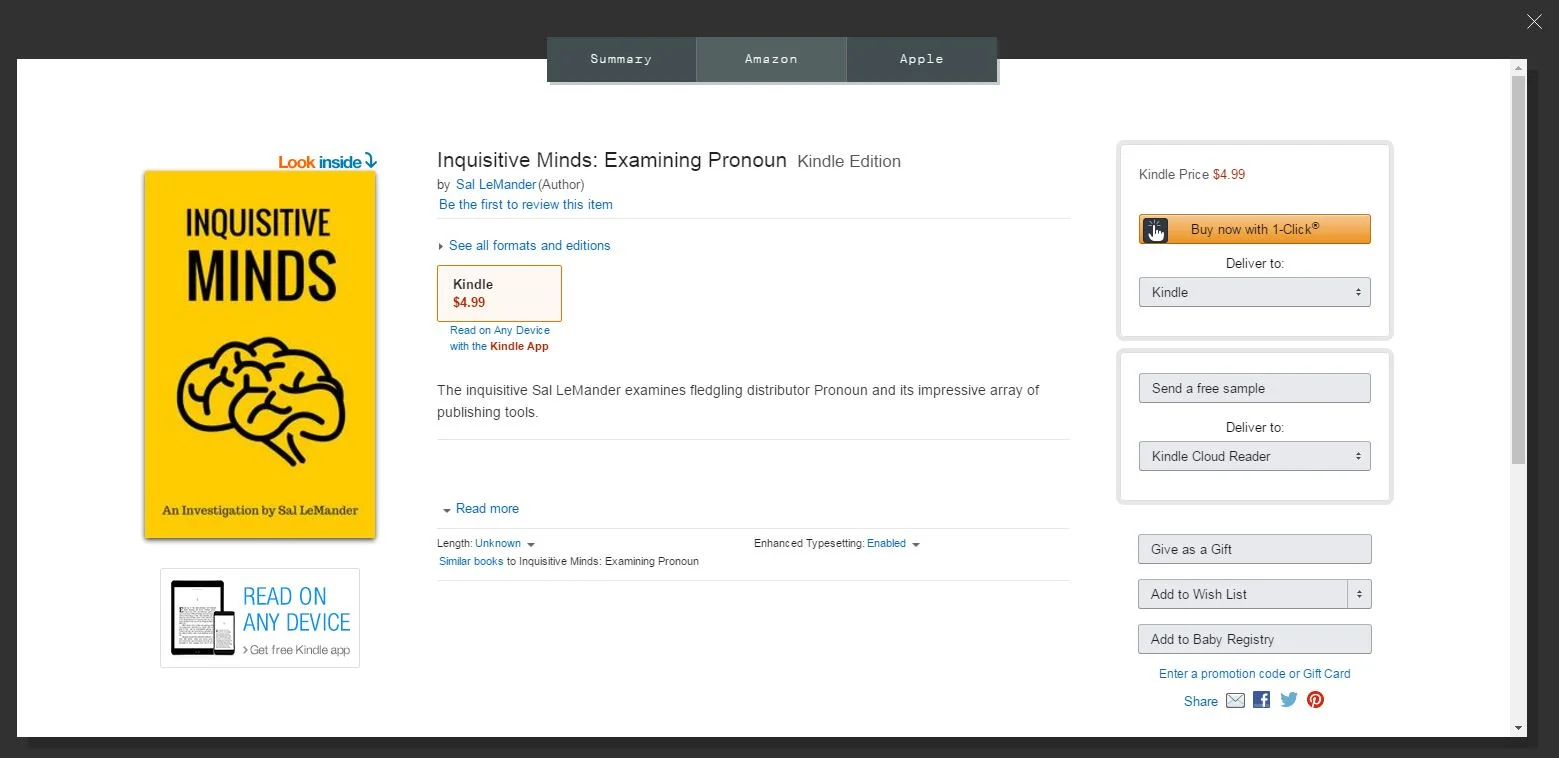Share the book on Pinterest

tap(1316, 700)
